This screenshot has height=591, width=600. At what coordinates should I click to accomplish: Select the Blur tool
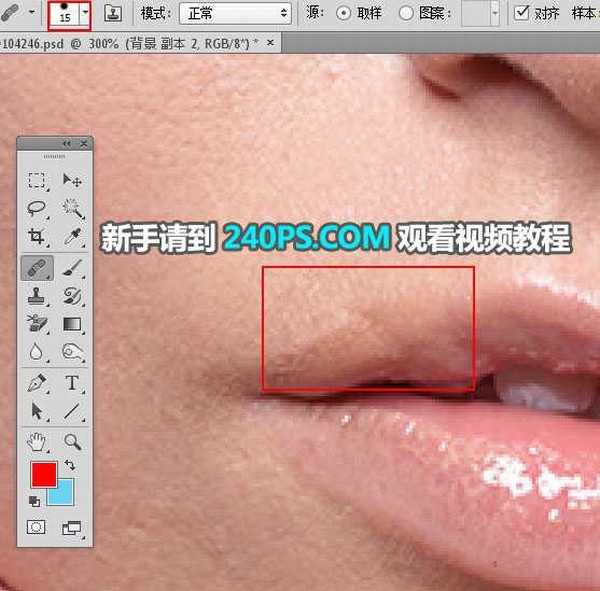coord(36,351)
